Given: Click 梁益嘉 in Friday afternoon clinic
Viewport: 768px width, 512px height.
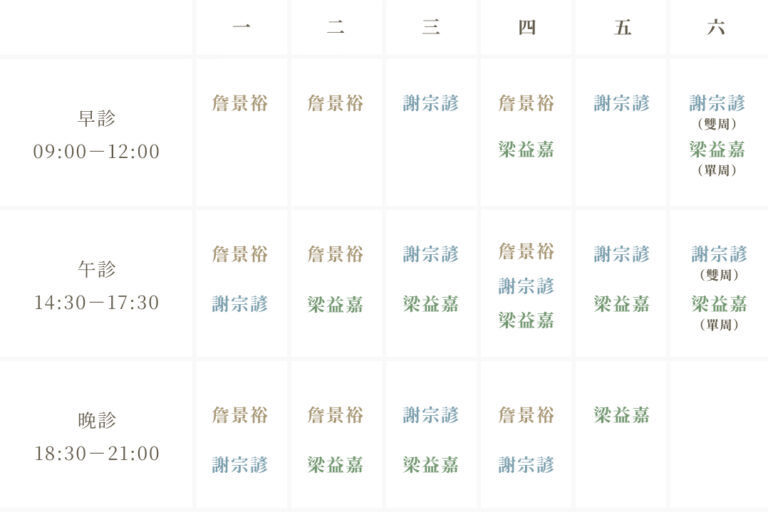Looking at the screenshot, I should (x=622, y=304).
